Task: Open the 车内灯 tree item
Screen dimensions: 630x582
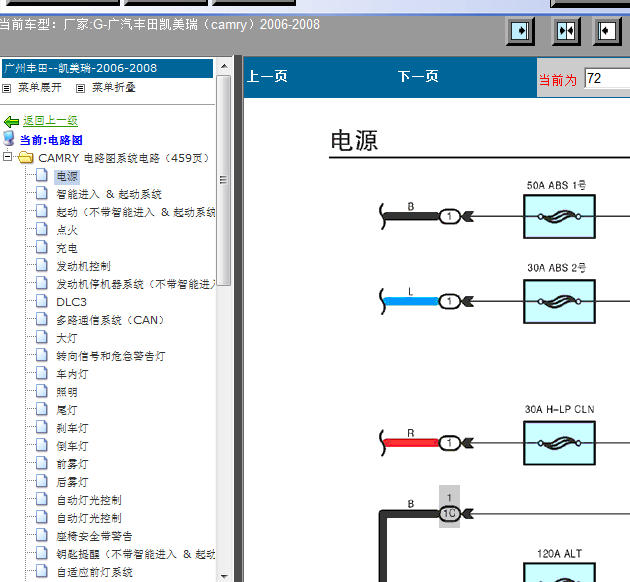Action: coord(72,374)
